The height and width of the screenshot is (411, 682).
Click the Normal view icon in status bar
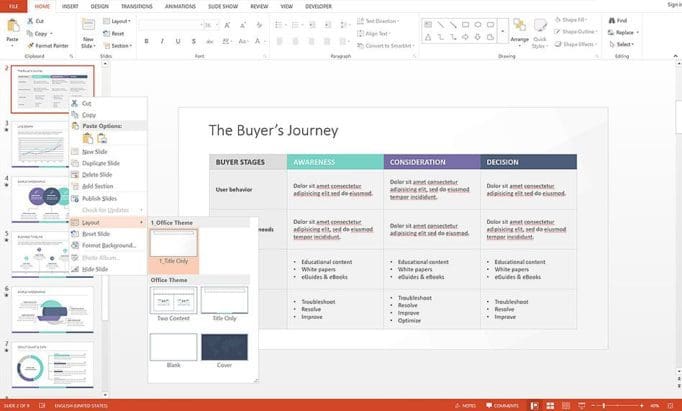[x=534, y=405]
